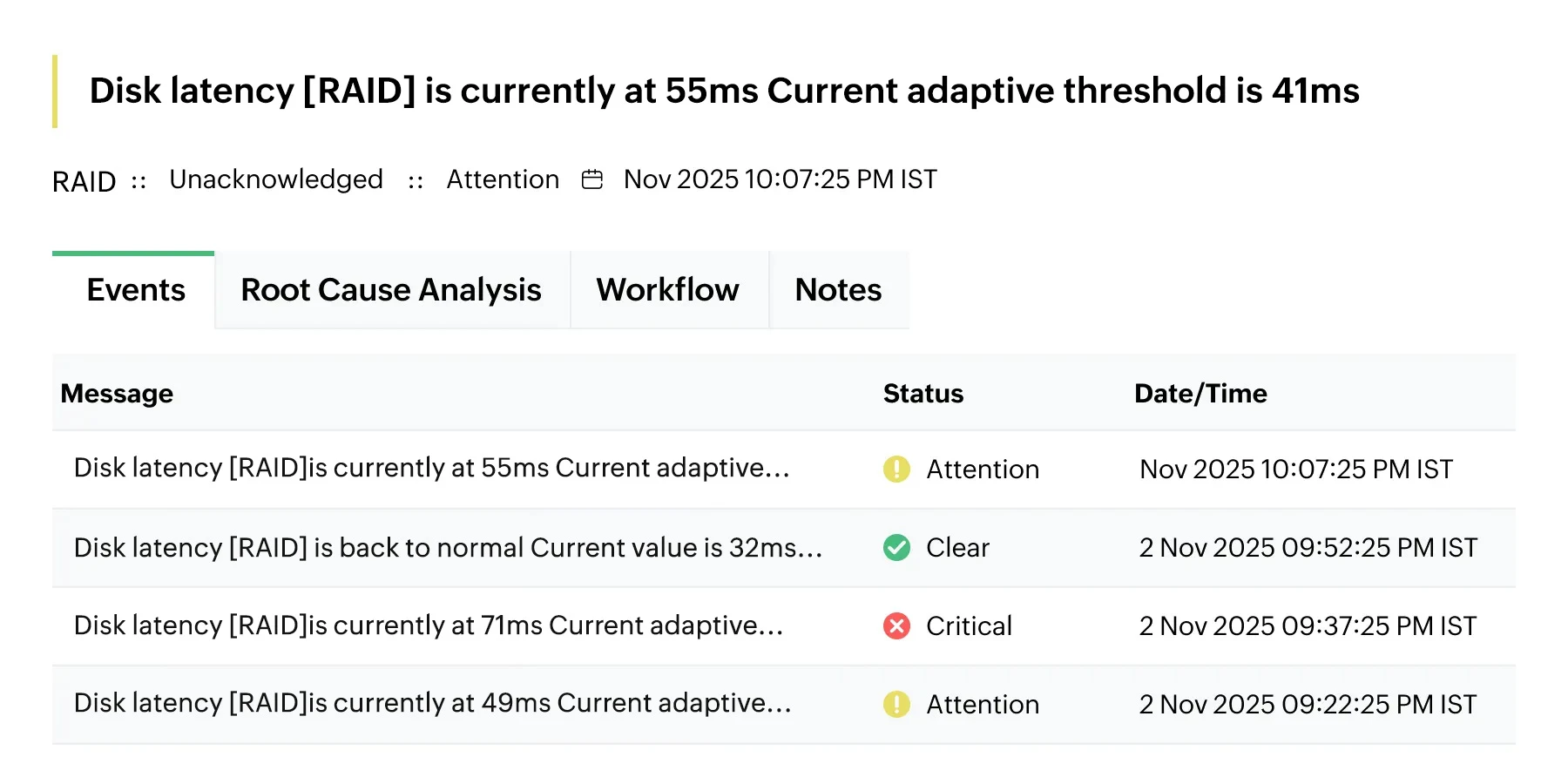
Task: Click the red Critical status icon
Action: click(x=896, y=625)
